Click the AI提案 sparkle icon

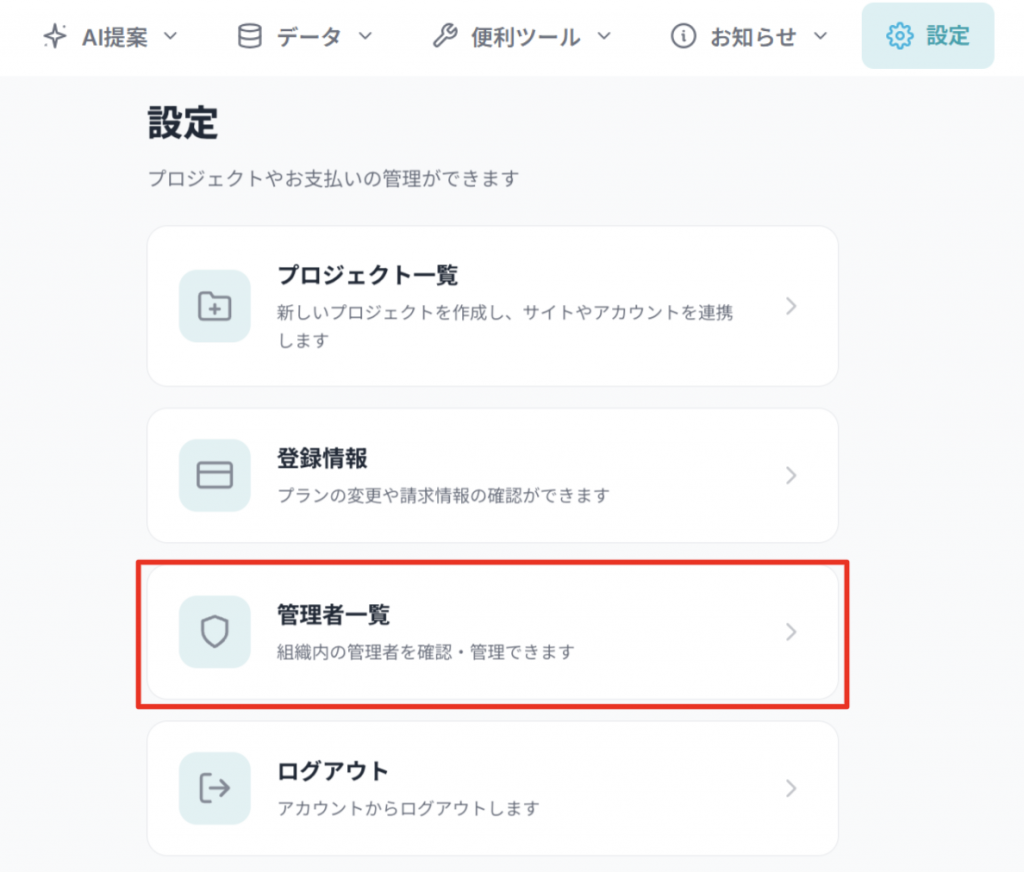[x=56, y=37]
